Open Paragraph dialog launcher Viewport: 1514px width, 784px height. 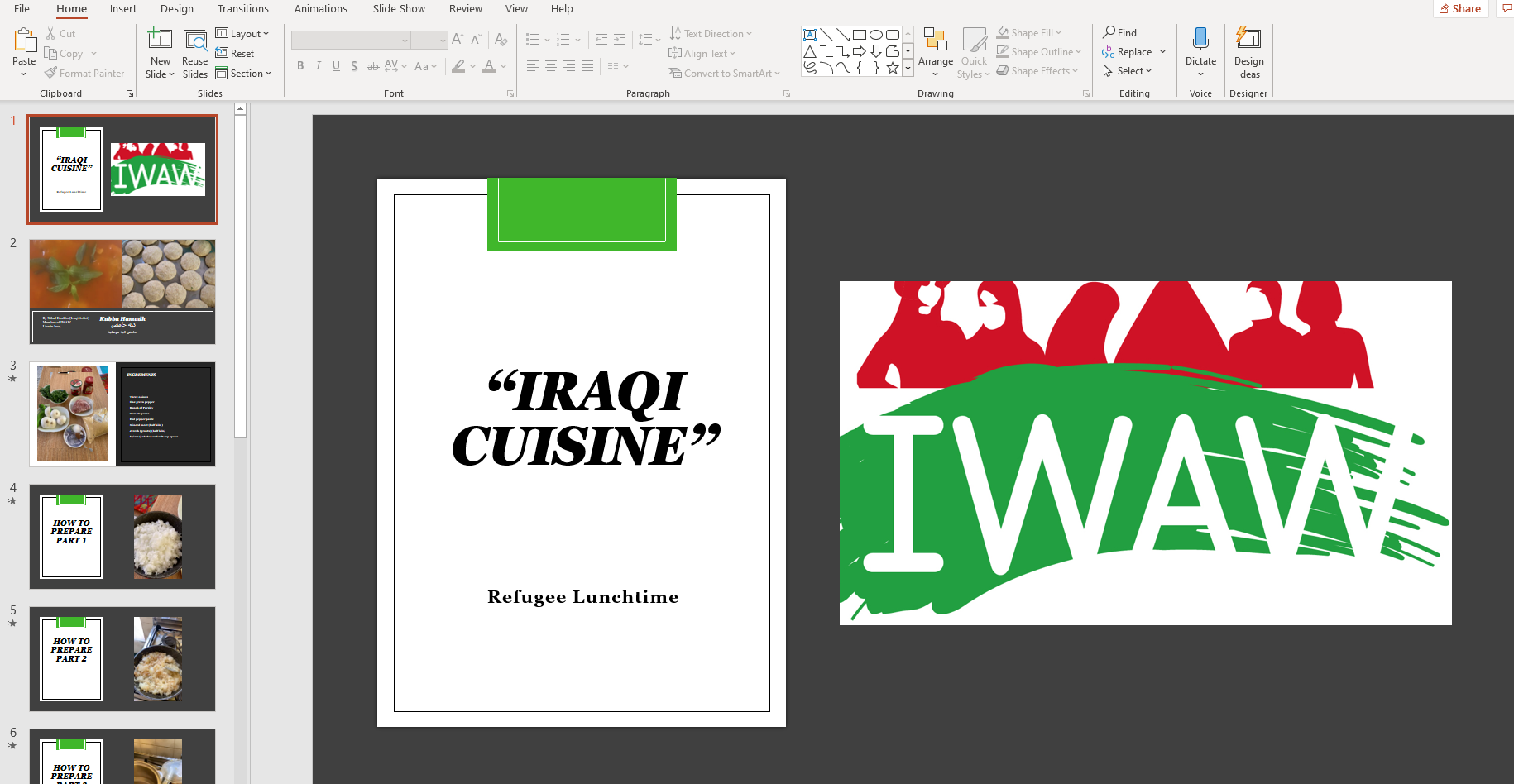(x=787, y=94)
